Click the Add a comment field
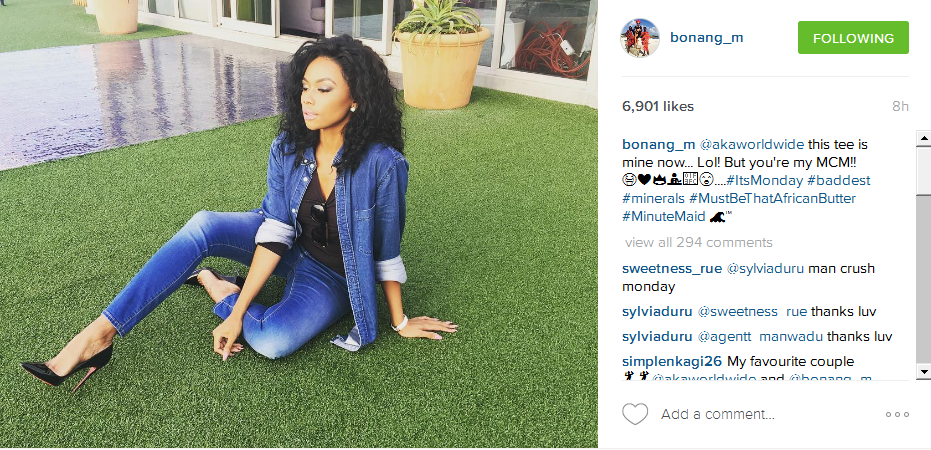 pos(766,414)
